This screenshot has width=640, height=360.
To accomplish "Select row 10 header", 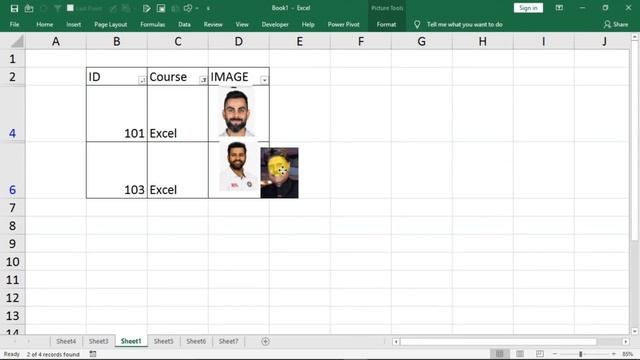I will (x=12, y=262).
